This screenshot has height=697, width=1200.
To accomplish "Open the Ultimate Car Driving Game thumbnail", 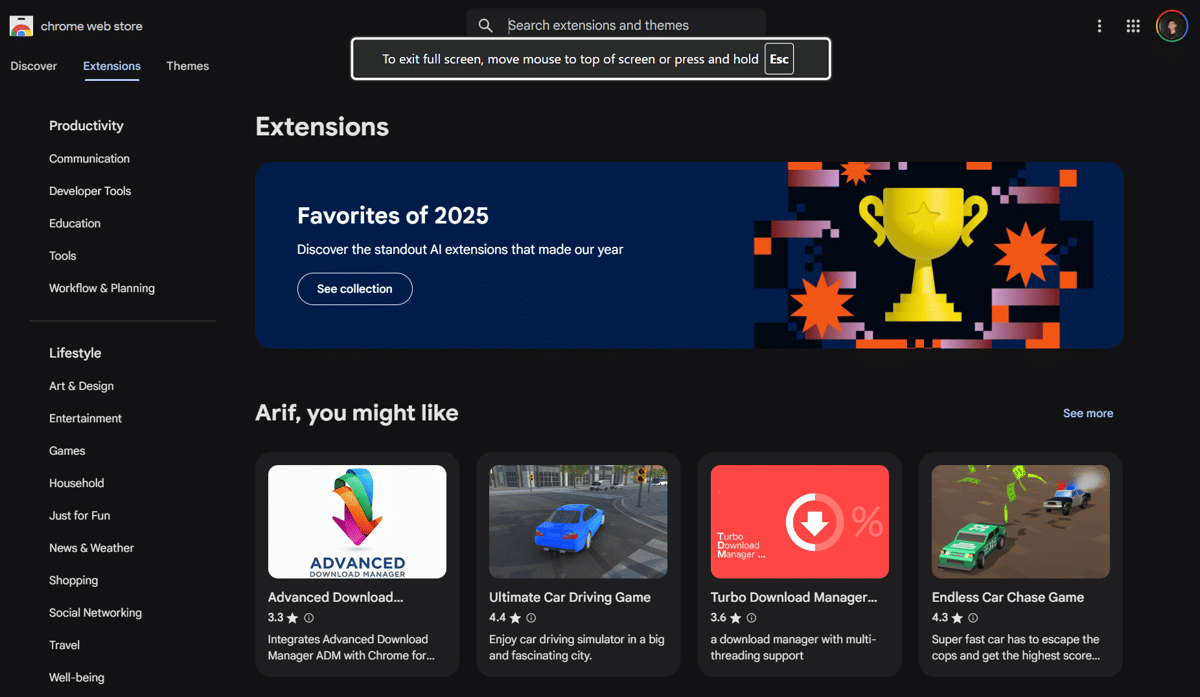I will point(577,521).
